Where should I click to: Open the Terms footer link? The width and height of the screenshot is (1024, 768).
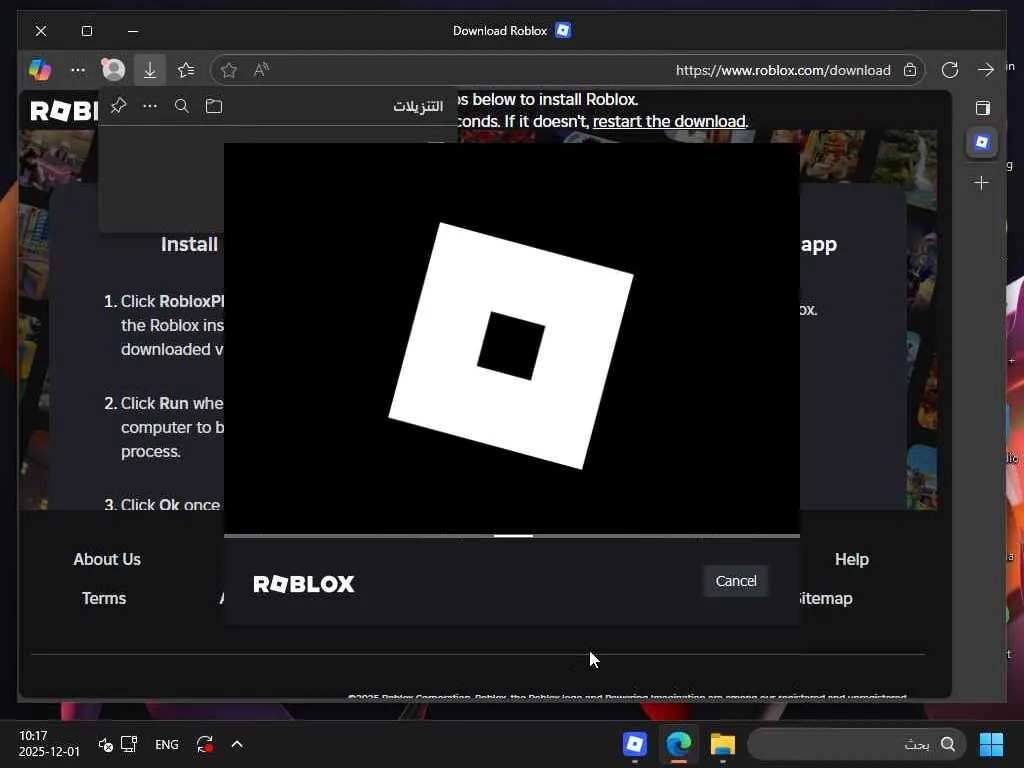coord(104,598)
